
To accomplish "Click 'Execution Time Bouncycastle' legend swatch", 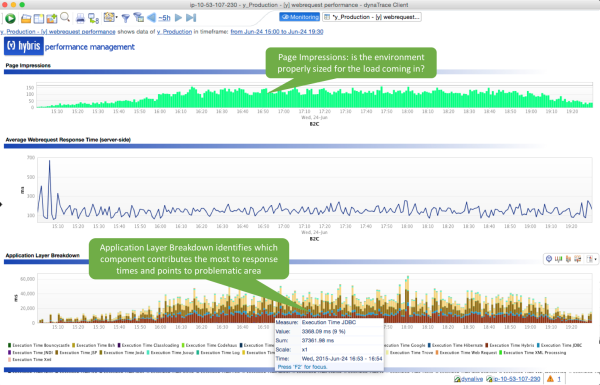I will pos(10,345).
